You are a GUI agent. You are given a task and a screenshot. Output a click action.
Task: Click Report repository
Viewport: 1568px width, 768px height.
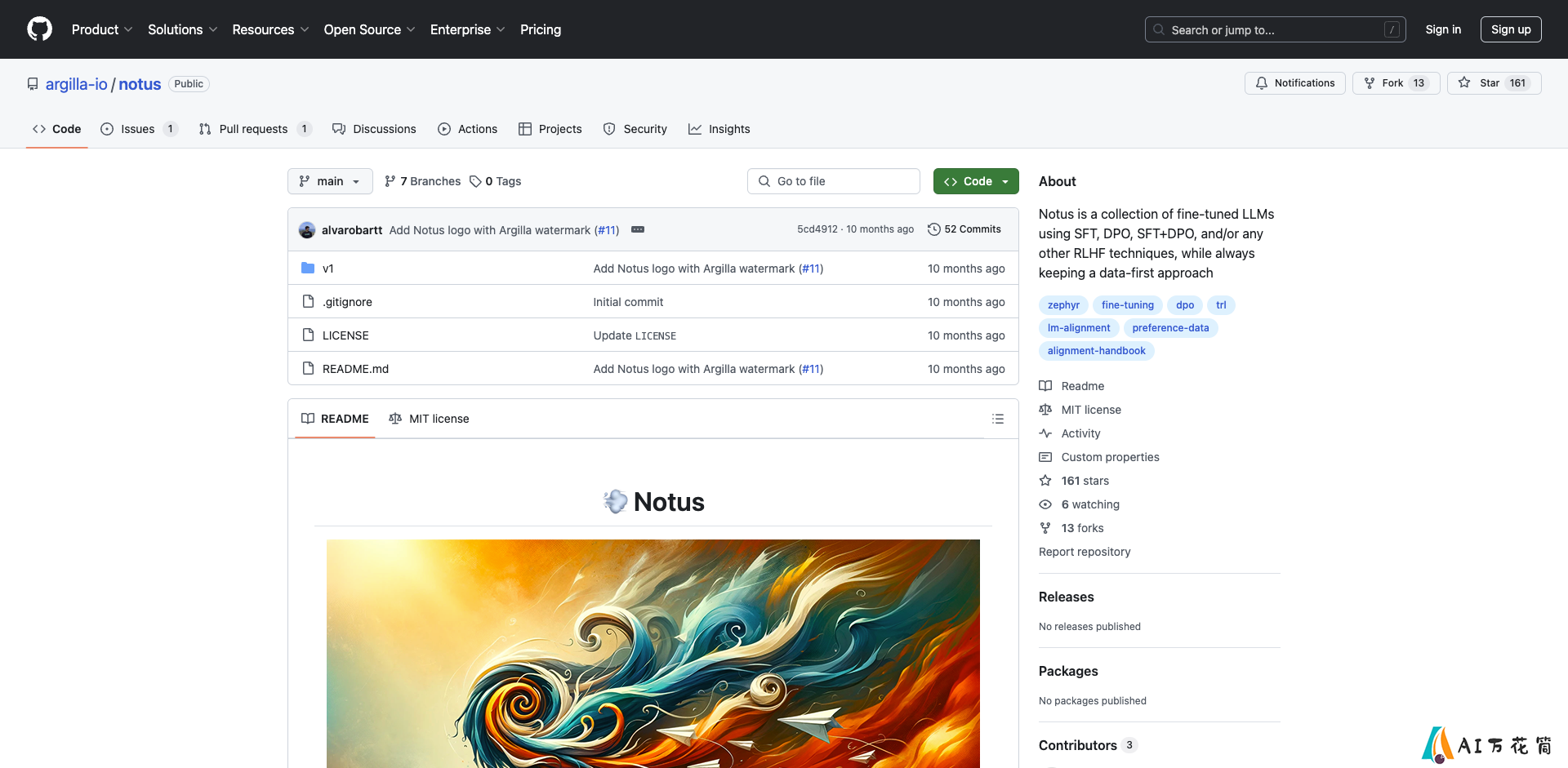click(1085, 552)
